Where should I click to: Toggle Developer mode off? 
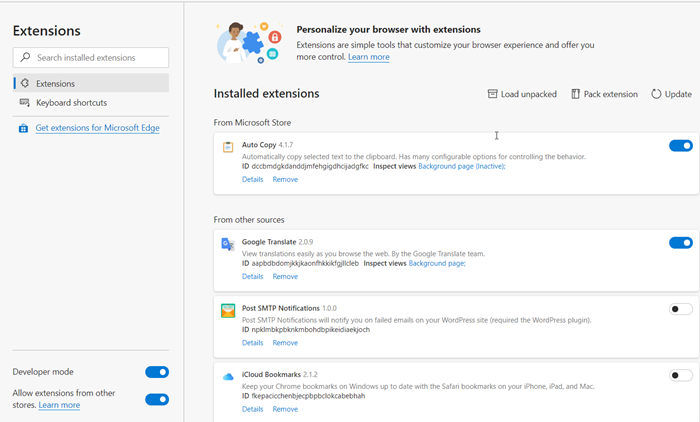coord(157,372)
